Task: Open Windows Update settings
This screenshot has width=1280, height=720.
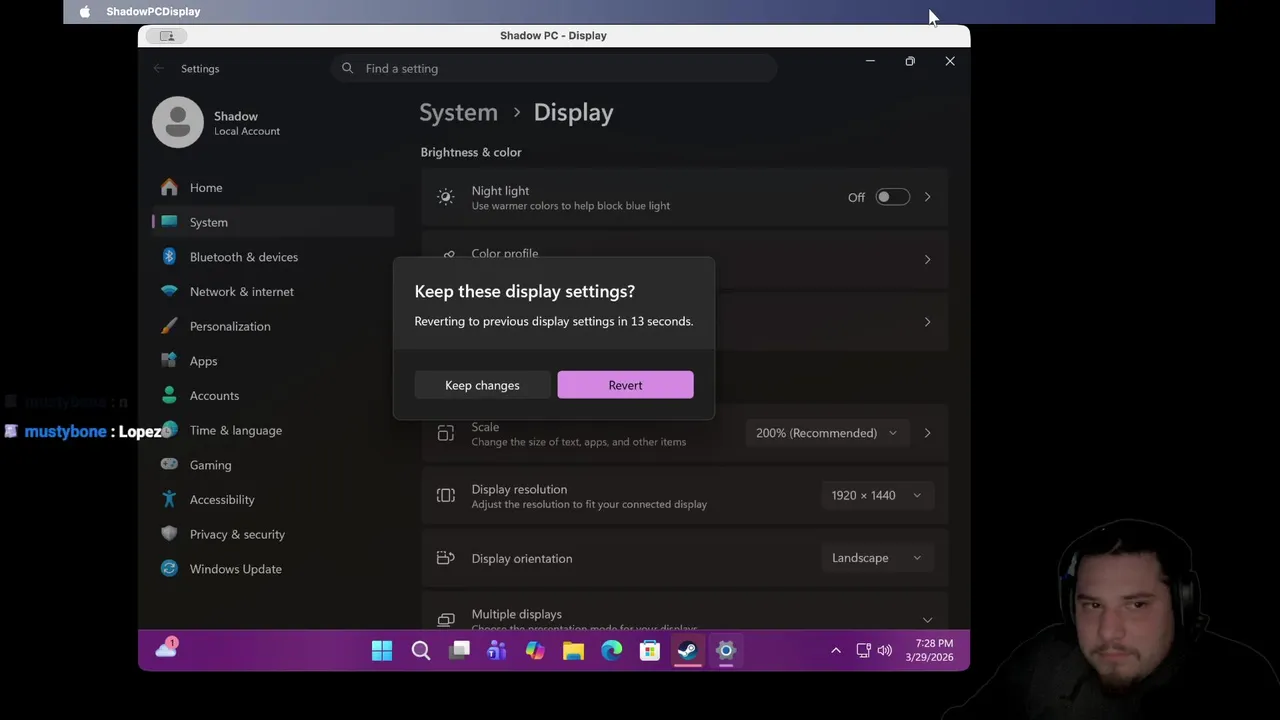Action: [273, 569]
